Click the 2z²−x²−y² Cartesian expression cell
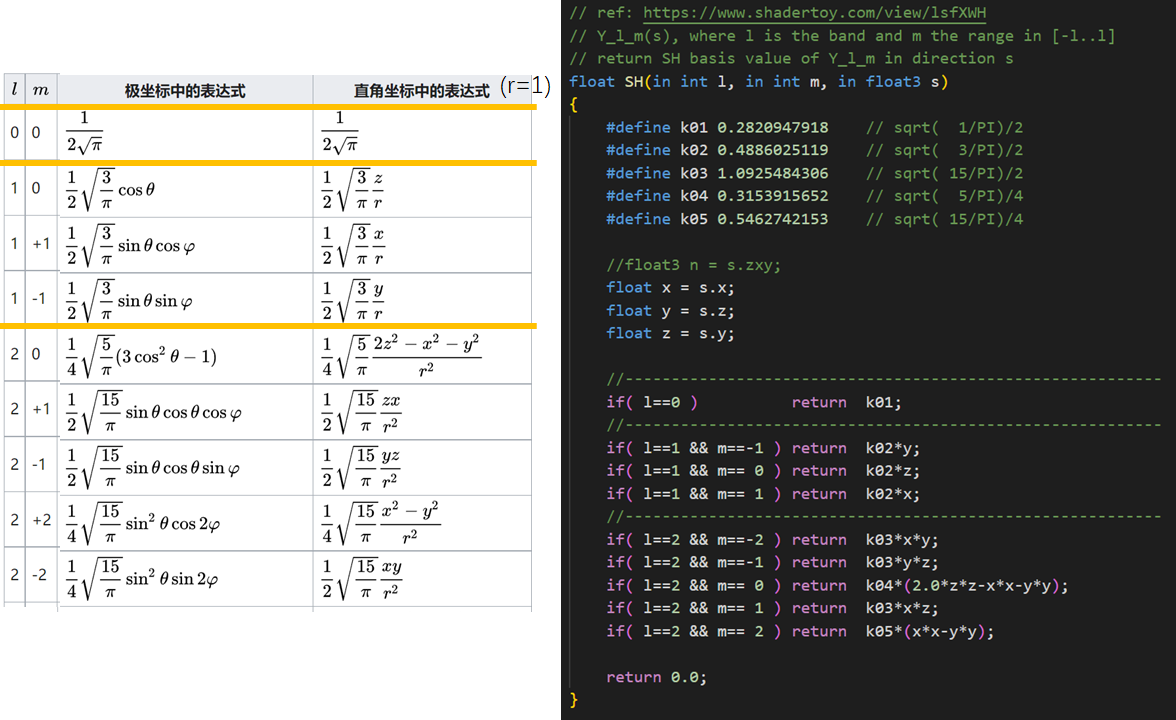Image resolution: width=1176 pixels, height=720 pixels. point(401,354)
